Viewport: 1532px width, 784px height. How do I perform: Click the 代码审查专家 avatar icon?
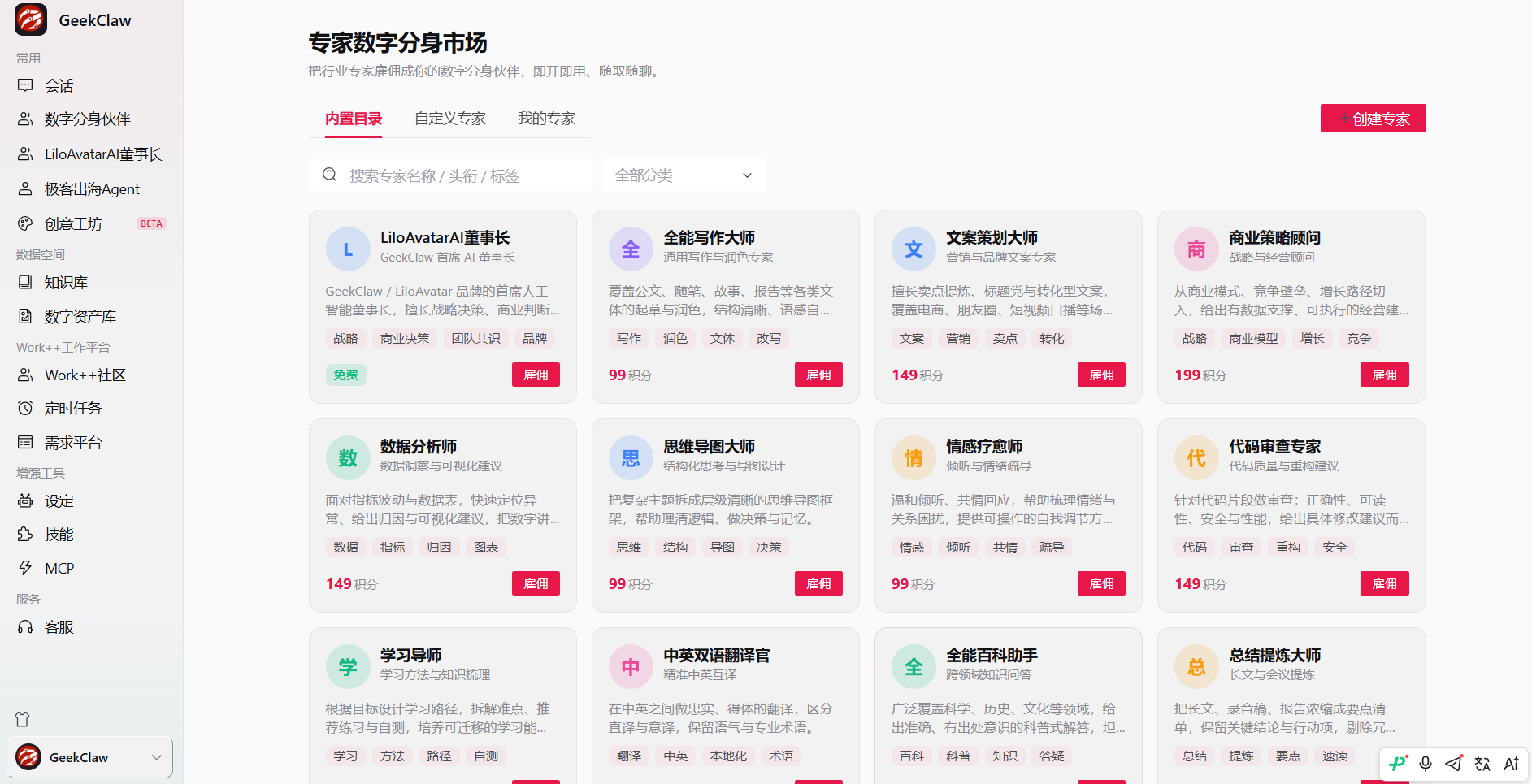1196,457
